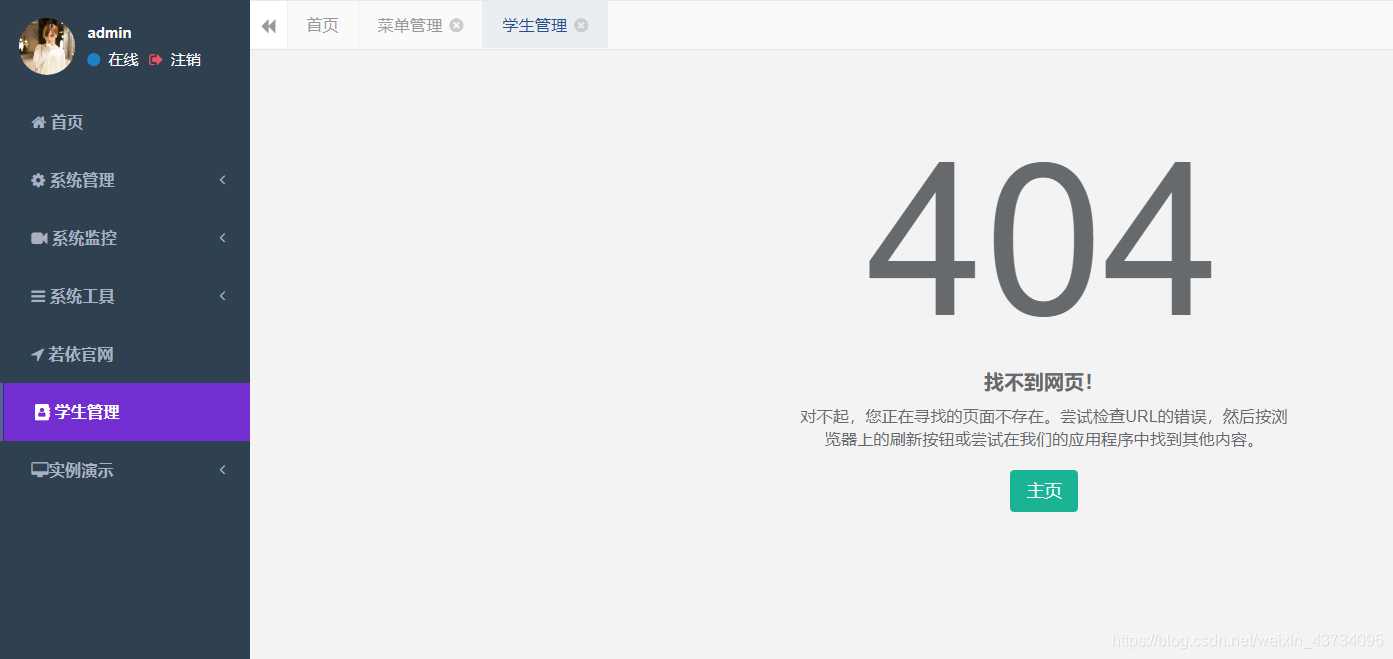Click the paper-plane icon for 若依官网
The height and width of the screenshot is (659, 1393).
(x=38, y=354)
